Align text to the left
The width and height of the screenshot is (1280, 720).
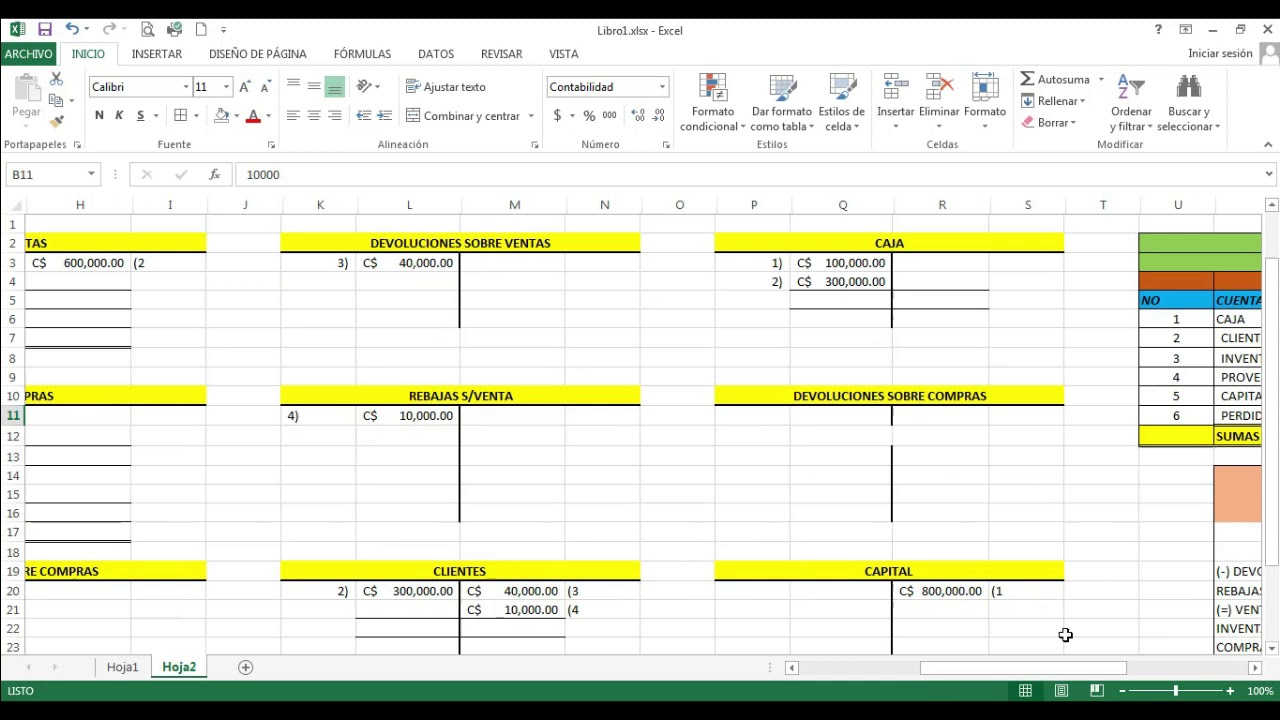pos(293,116)
